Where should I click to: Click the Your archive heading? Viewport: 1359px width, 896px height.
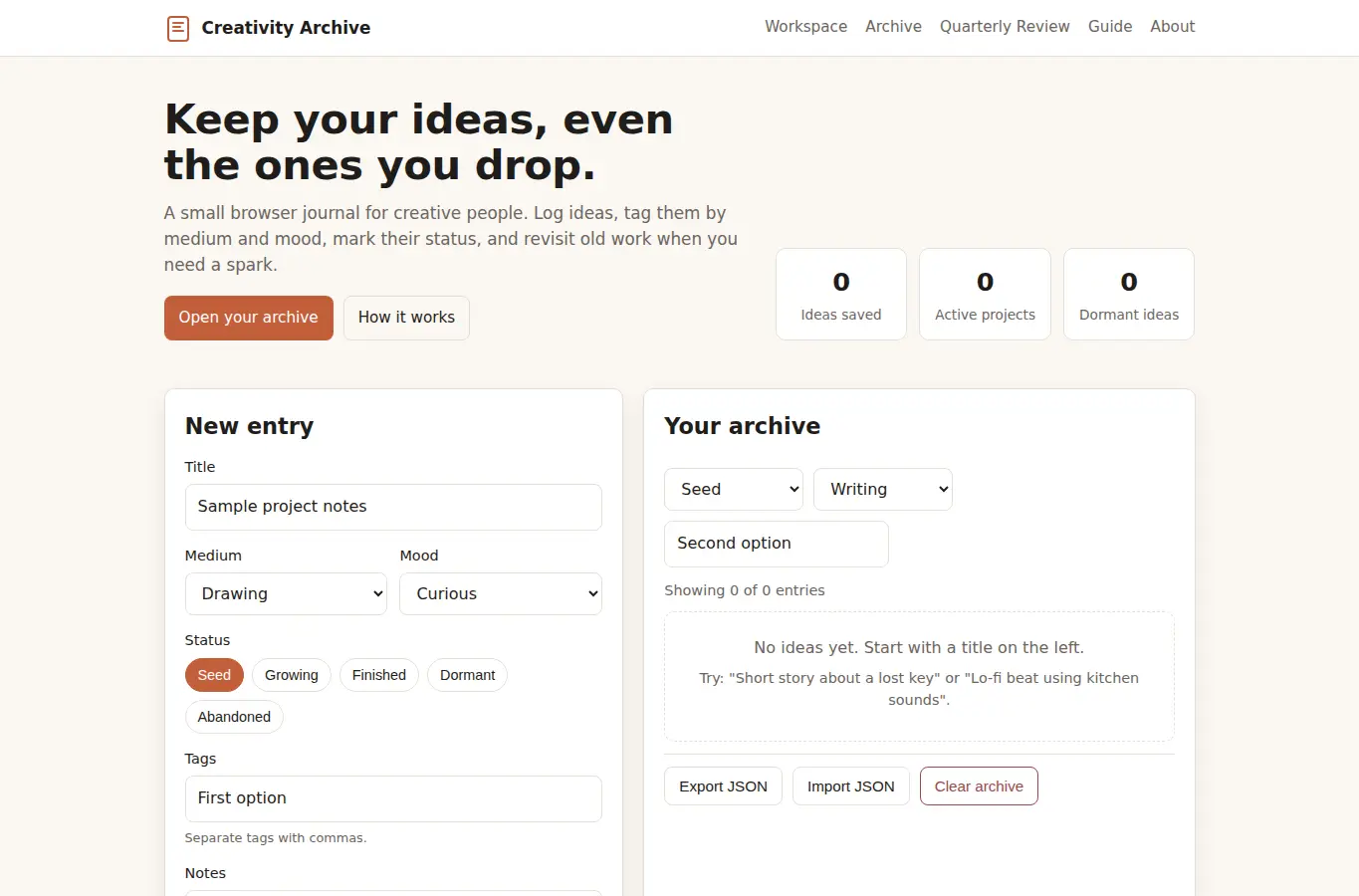click(743, 426)
